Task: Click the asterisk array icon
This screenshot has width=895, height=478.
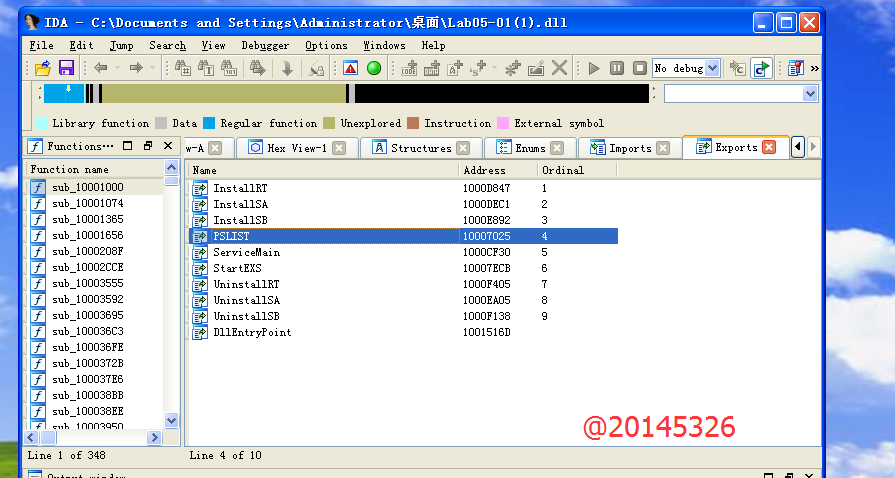Action: tap(513, 69)
